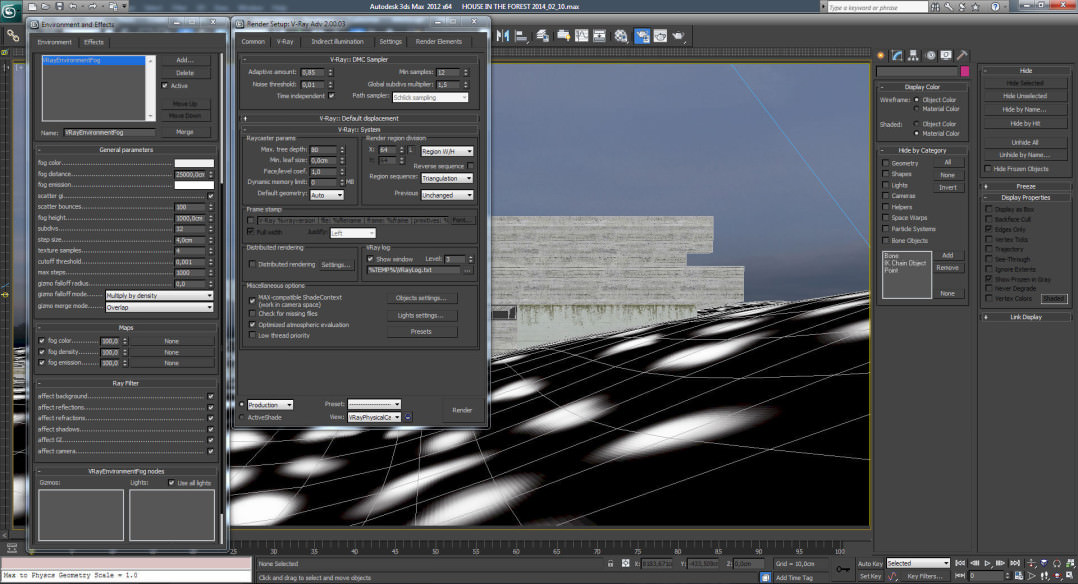Viewport: 1078px width, 584px height.
Task: Select the Motion panel icon
Action: coord(929,55)
